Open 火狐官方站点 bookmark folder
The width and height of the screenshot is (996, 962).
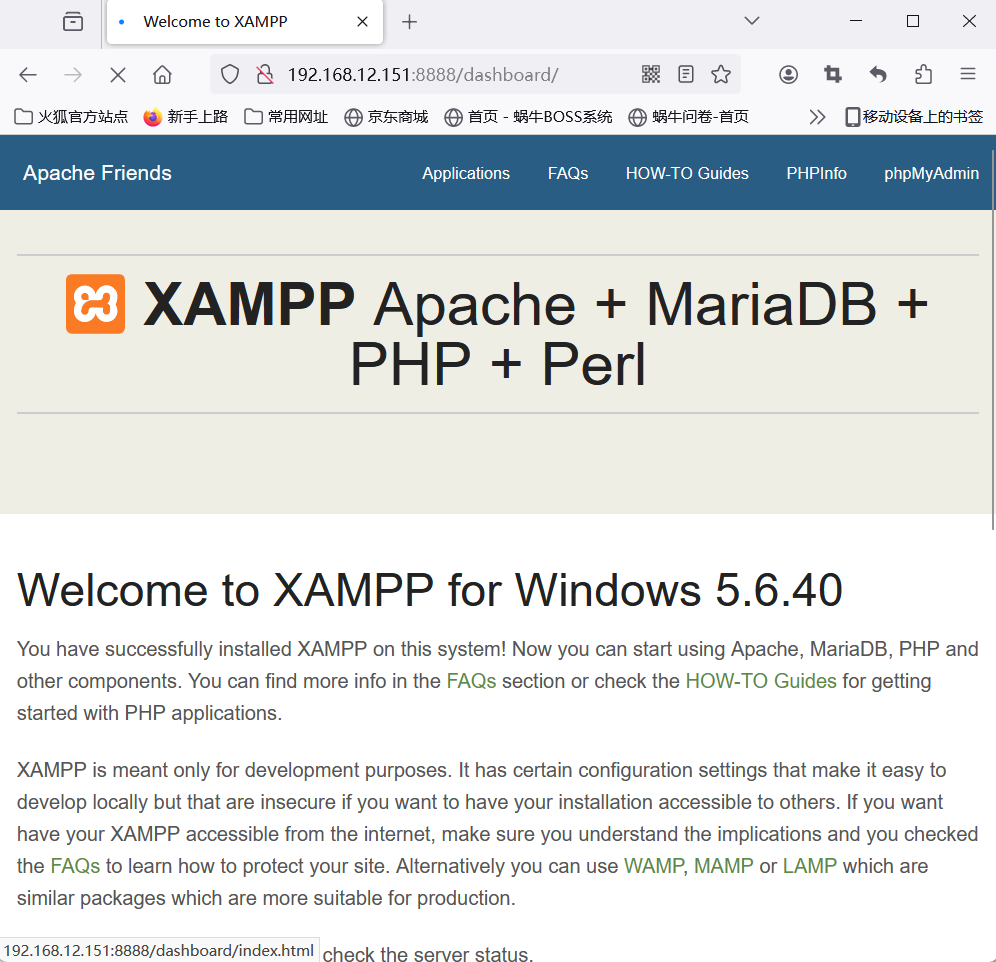(71, 117)
